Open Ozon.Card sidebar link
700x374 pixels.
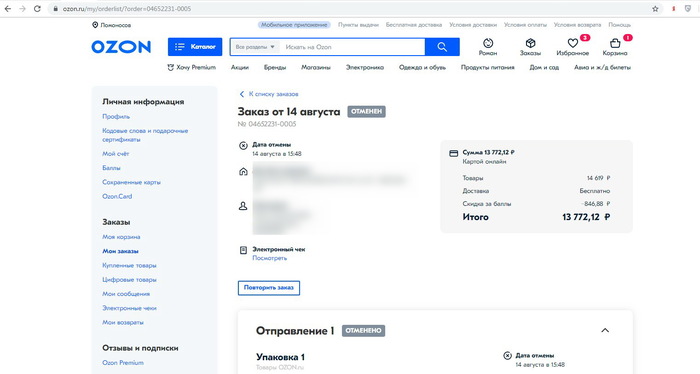tap(117, 196)
